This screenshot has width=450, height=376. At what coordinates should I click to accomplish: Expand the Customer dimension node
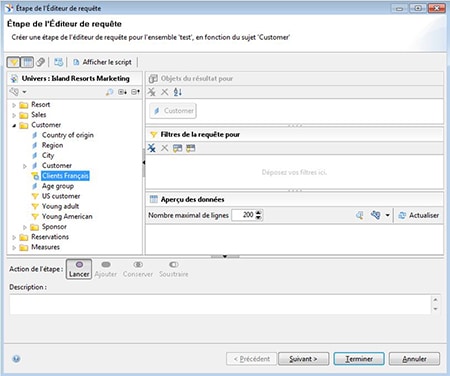[x=25, y=166]
